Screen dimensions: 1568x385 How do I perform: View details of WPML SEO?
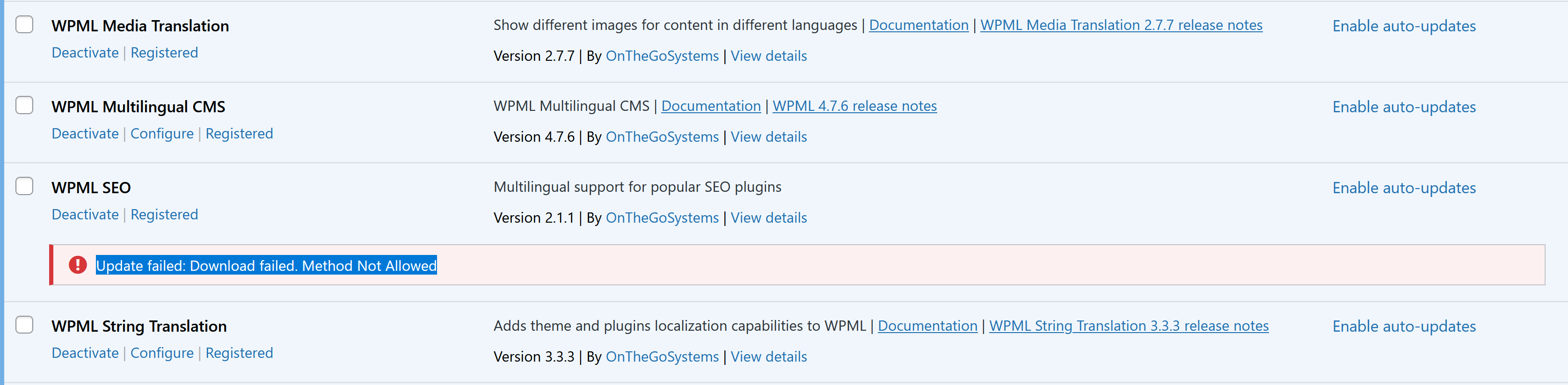point(769,218)
